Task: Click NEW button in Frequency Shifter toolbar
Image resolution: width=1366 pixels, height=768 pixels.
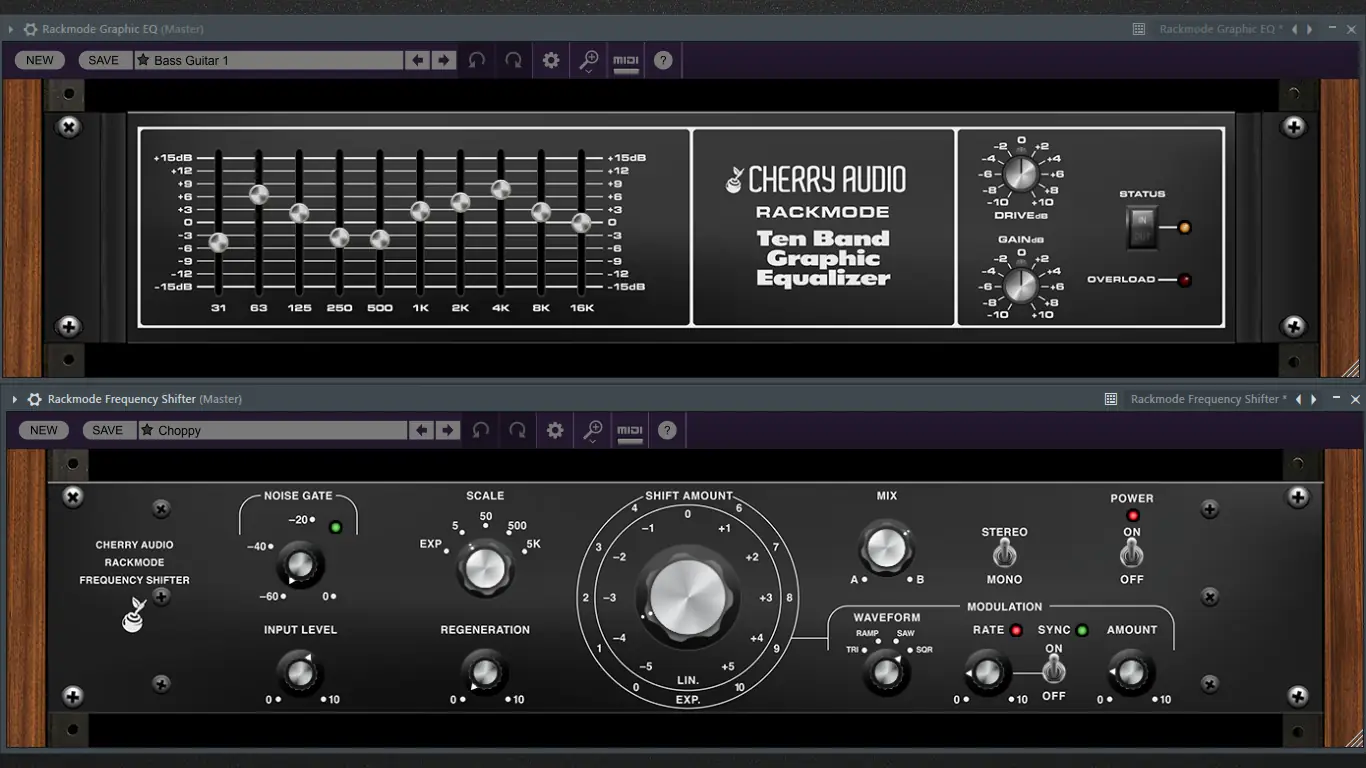Action: tap(44, 430)
